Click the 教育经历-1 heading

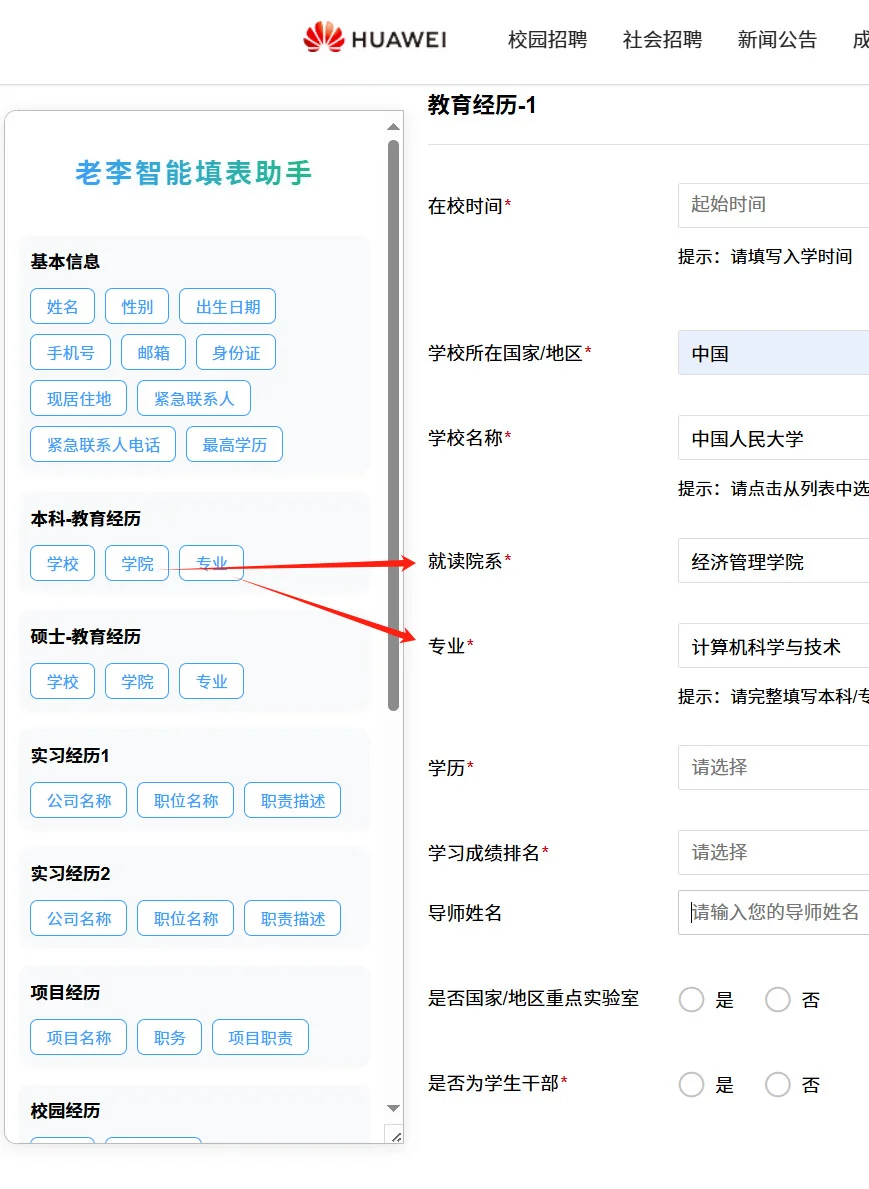click(482, 105)
